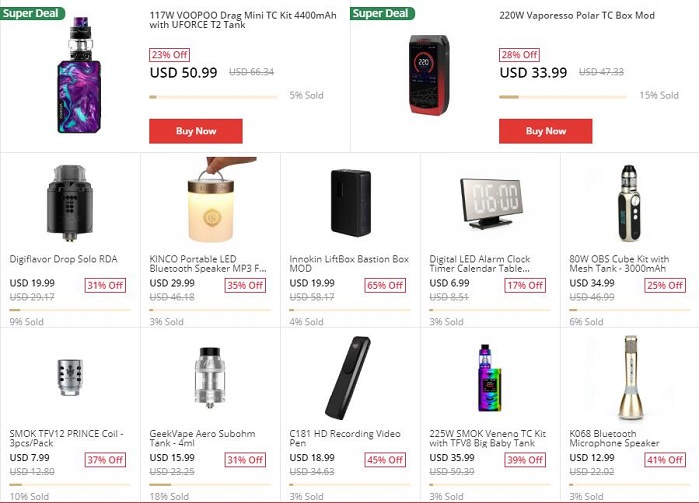Viewport: 699px width, 503px height.
Task: Open the Innokin LiftBox Bastion mod image
Action: tap(350, 201)
